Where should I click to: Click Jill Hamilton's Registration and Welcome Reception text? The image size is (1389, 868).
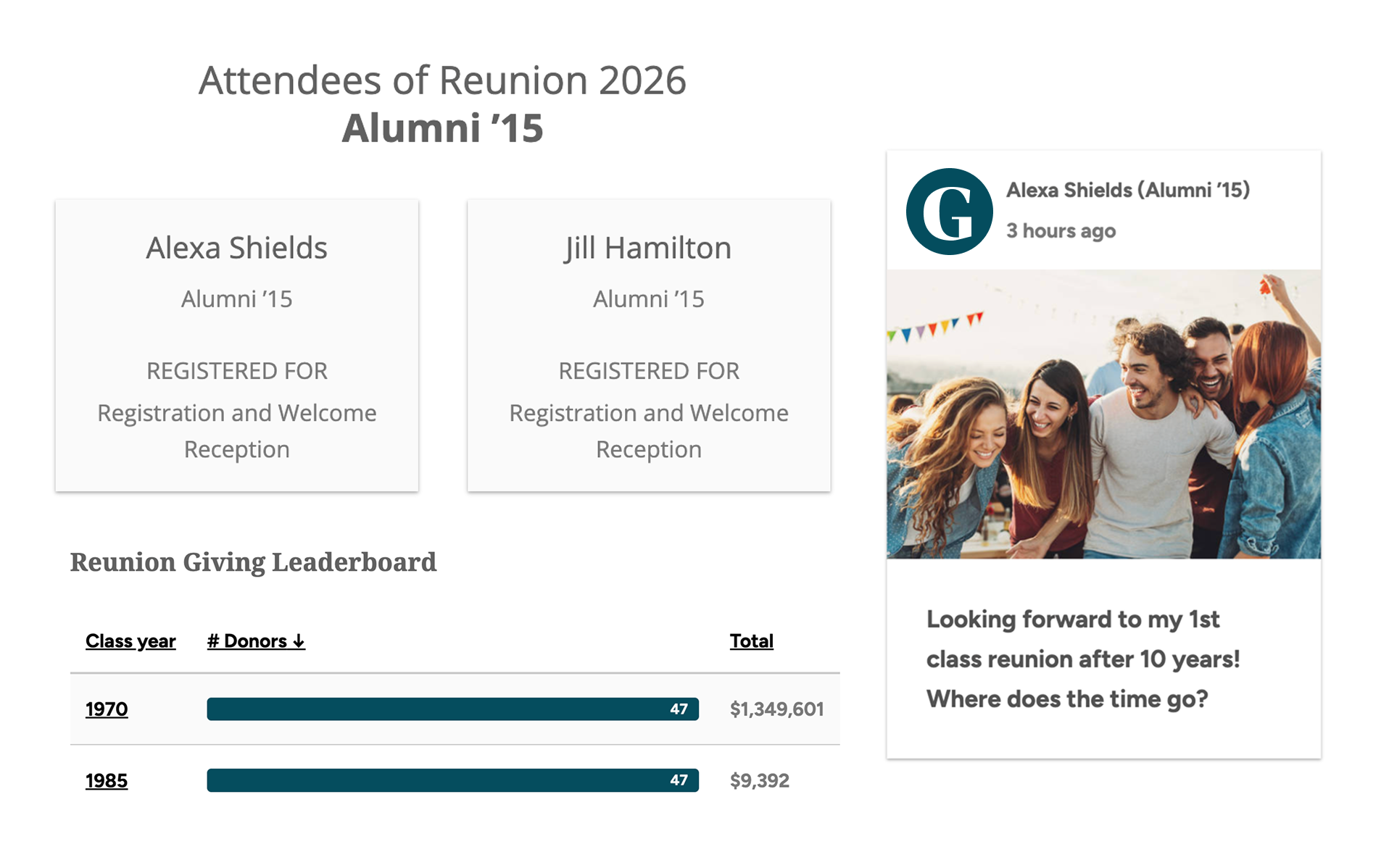[648, 431]
